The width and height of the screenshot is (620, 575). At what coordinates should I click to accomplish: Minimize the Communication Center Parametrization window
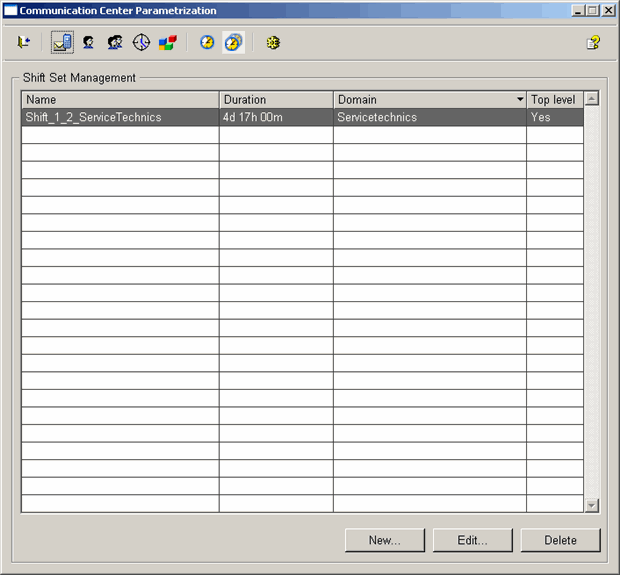pyautogui.click(x=578, y=10)
